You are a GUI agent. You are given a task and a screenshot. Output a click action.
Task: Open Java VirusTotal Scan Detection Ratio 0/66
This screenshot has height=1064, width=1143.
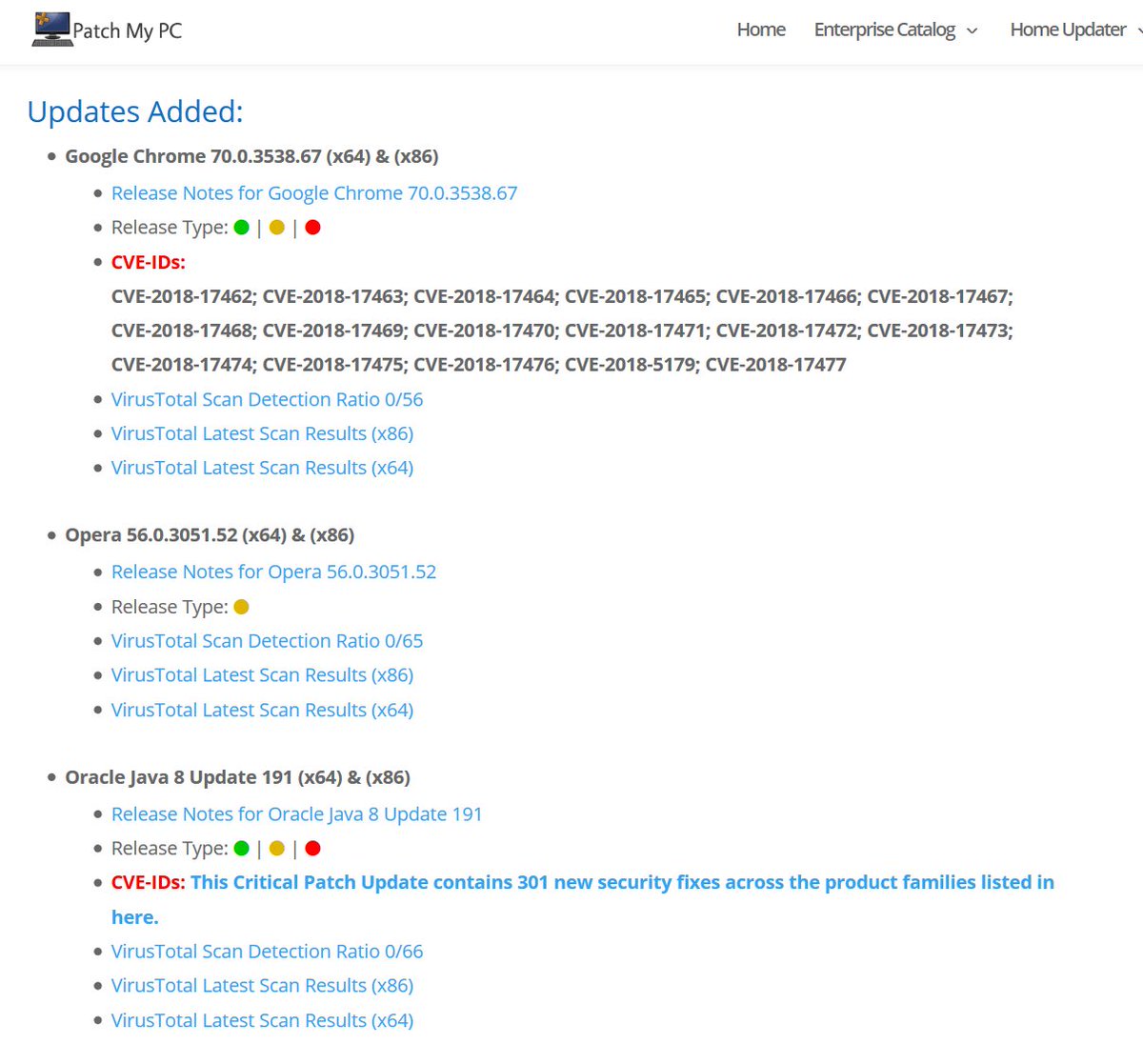tap(267, 952)
